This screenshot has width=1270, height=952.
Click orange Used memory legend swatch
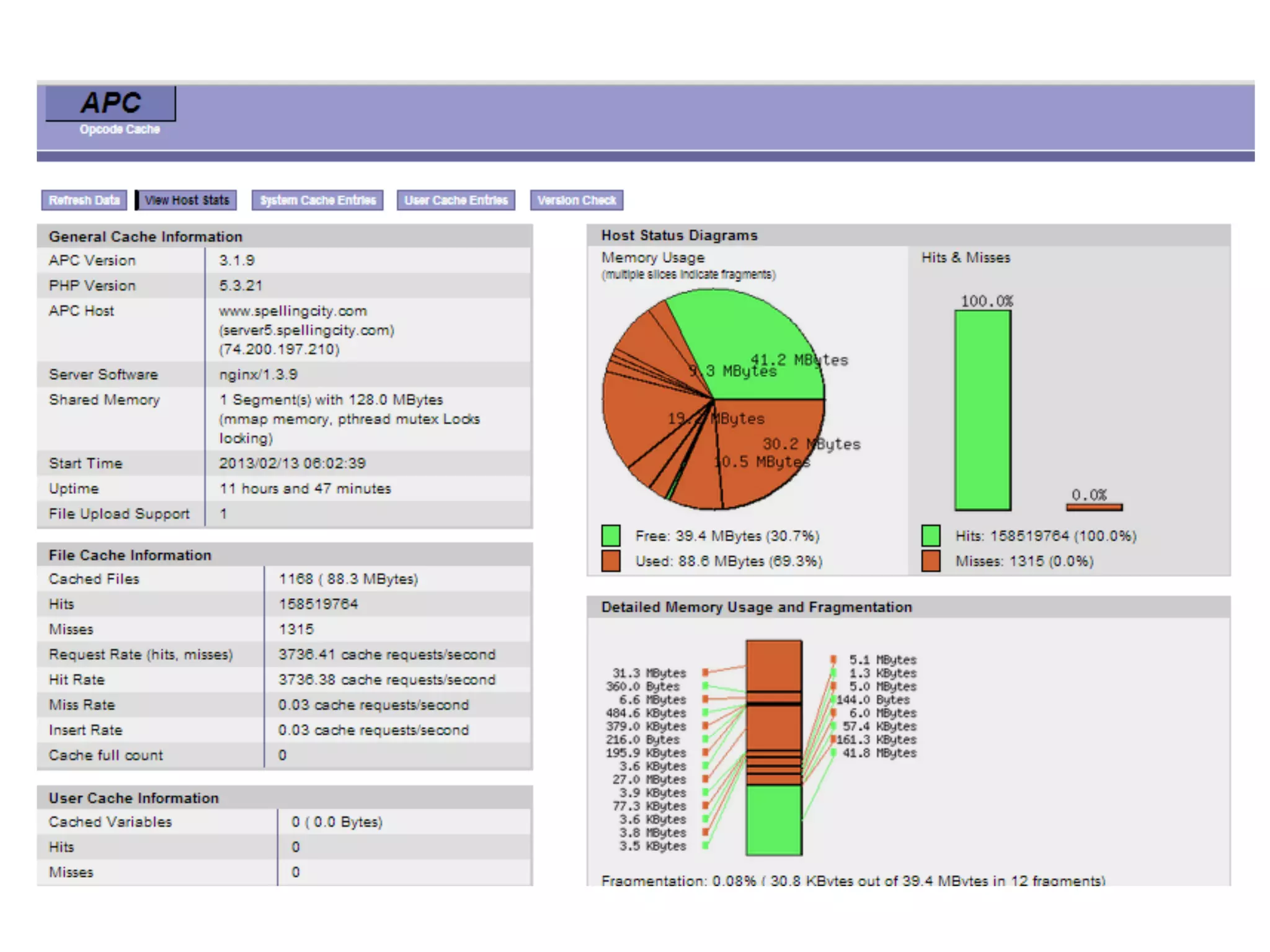coord(611,561)
